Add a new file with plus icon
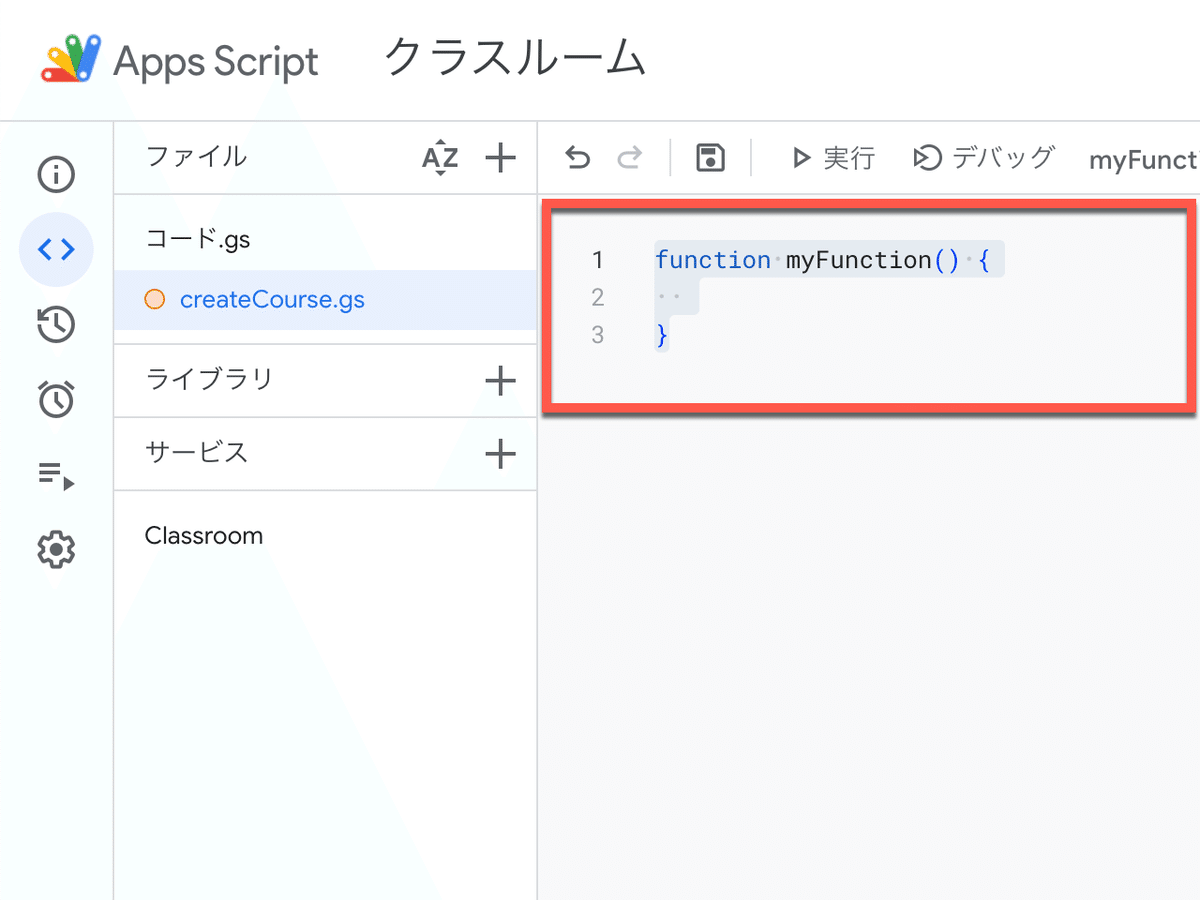This screenshot has width=1200, height=900. [500, 157]
